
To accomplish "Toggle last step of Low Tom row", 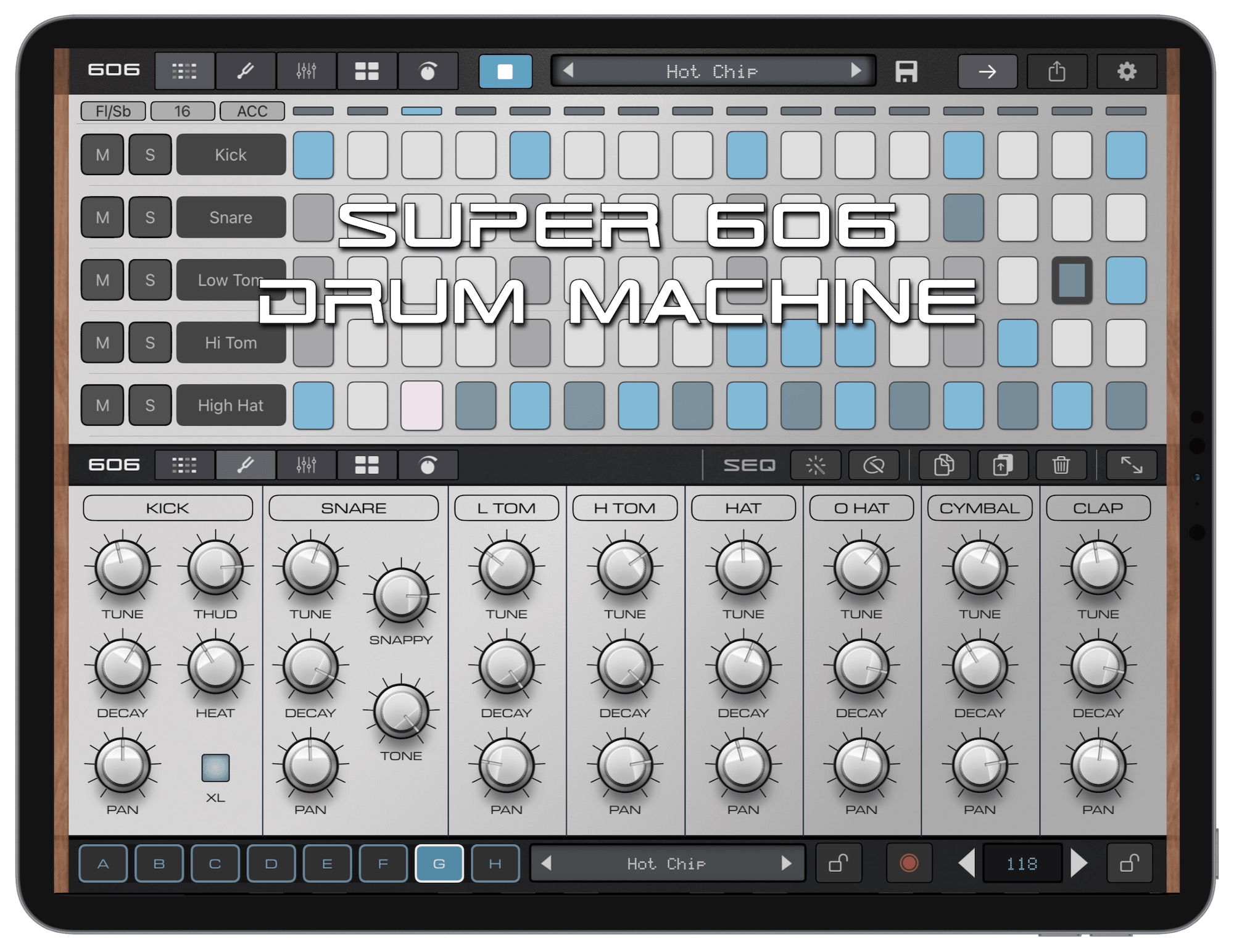I will (1126, 280).
